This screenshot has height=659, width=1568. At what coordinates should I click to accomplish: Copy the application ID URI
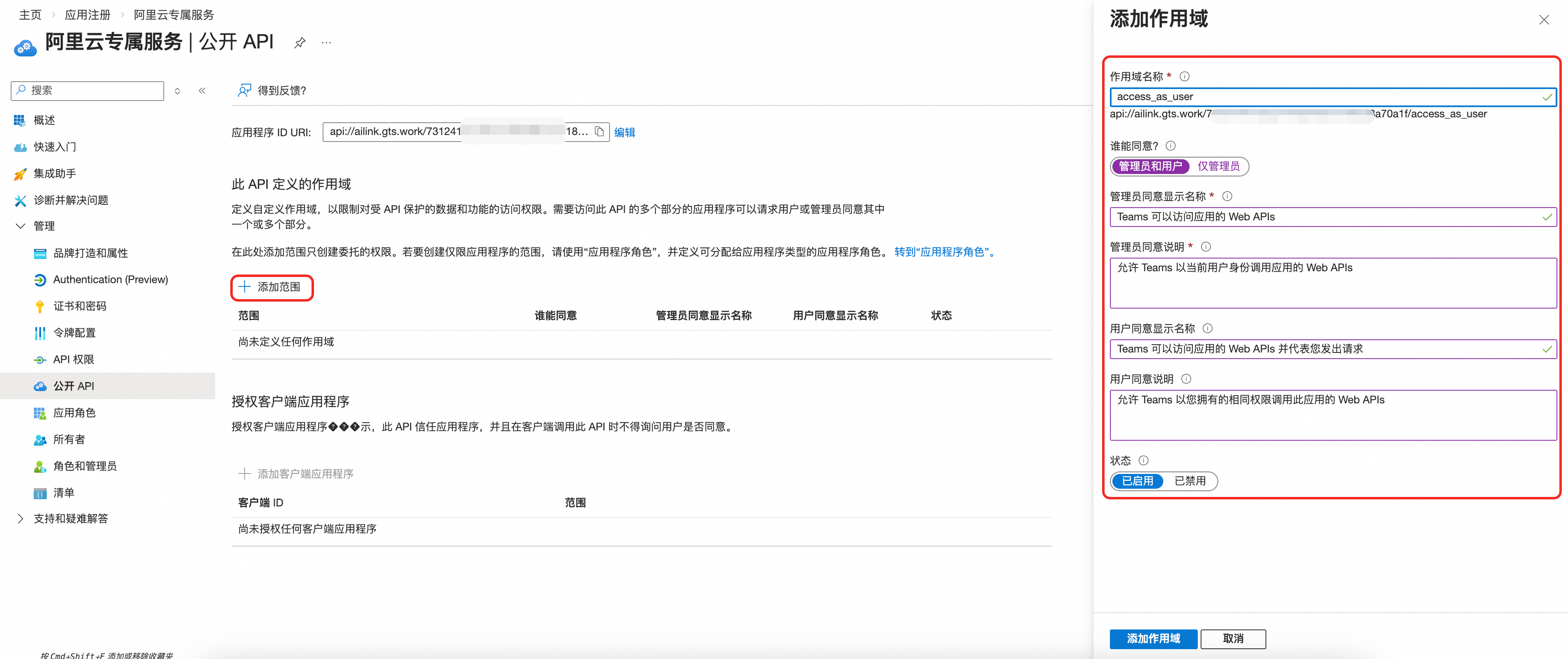point(599,131)
